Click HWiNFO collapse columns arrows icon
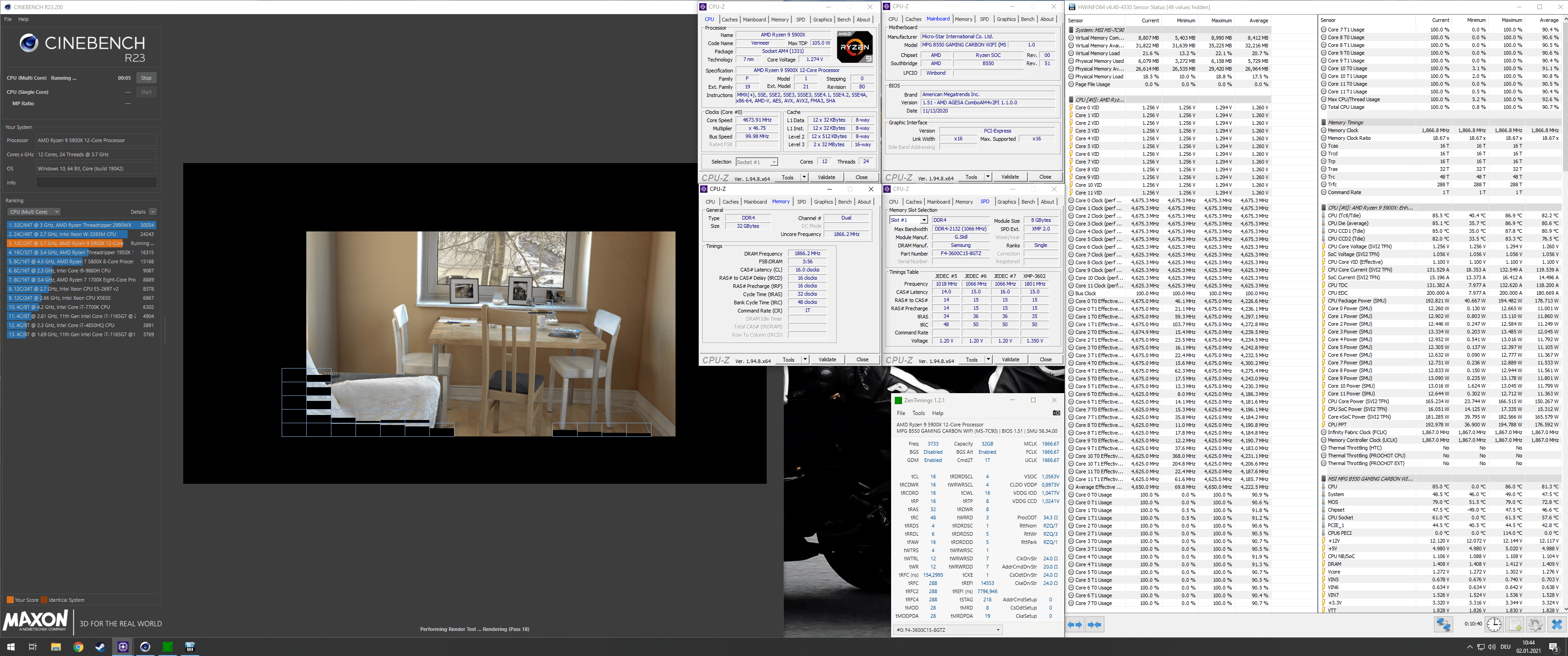Viewport: 1568px width, 656px height. click(x=1094, y=625)
